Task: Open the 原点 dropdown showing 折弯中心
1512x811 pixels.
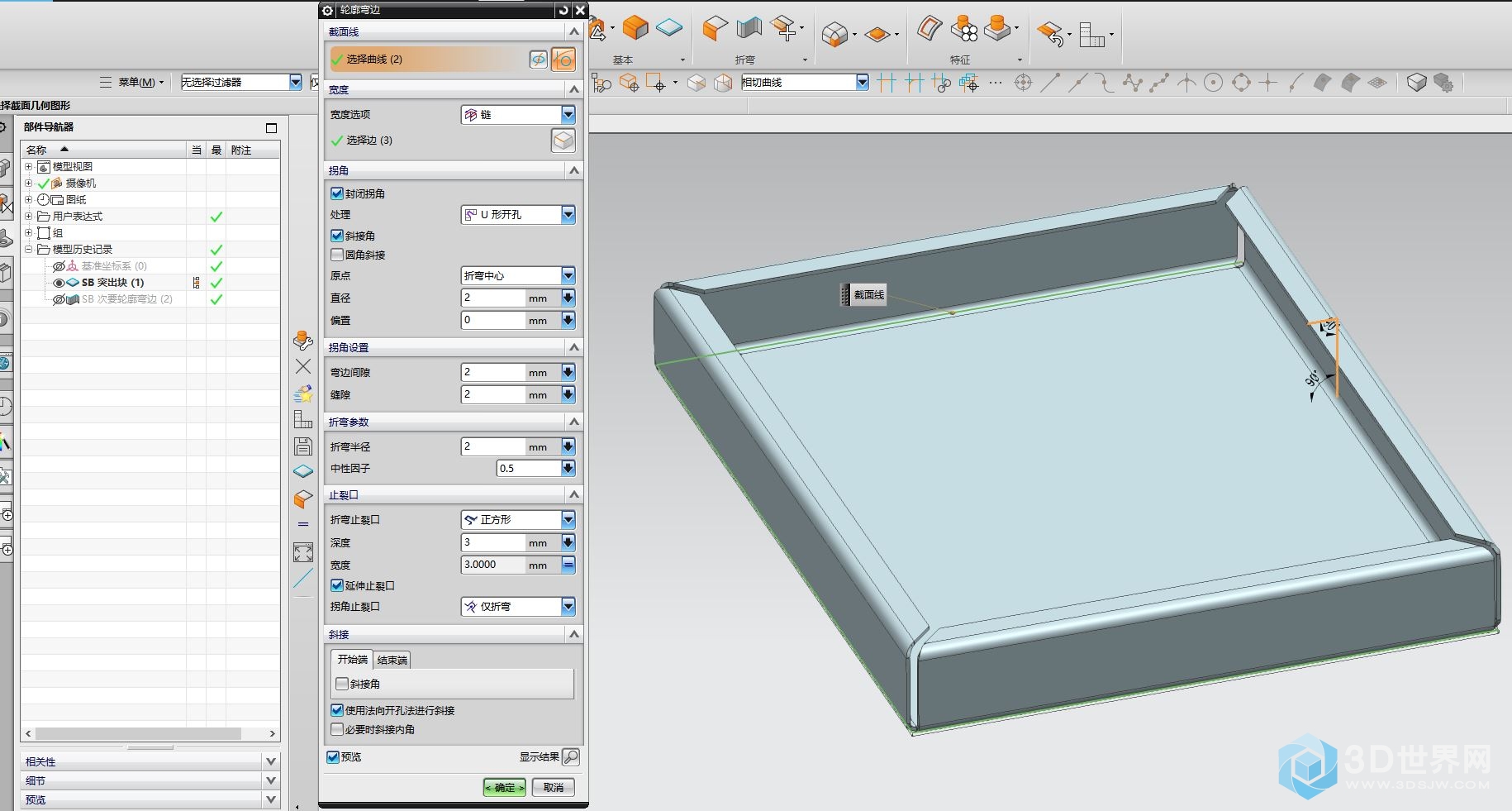Action: [518, 275]
